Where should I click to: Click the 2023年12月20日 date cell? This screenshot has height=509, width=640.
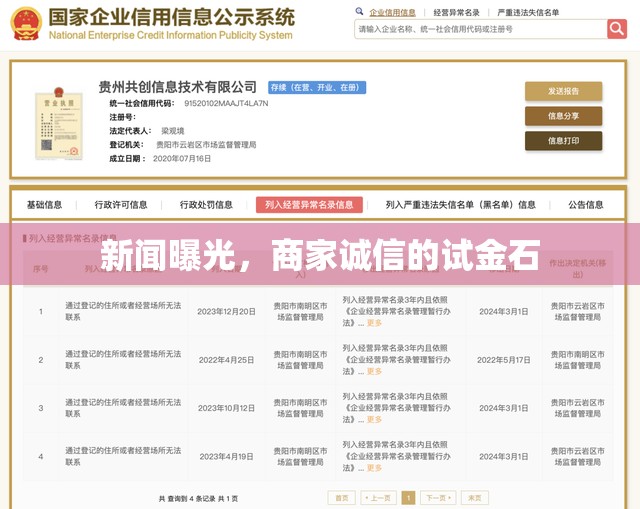pos(227,311)
